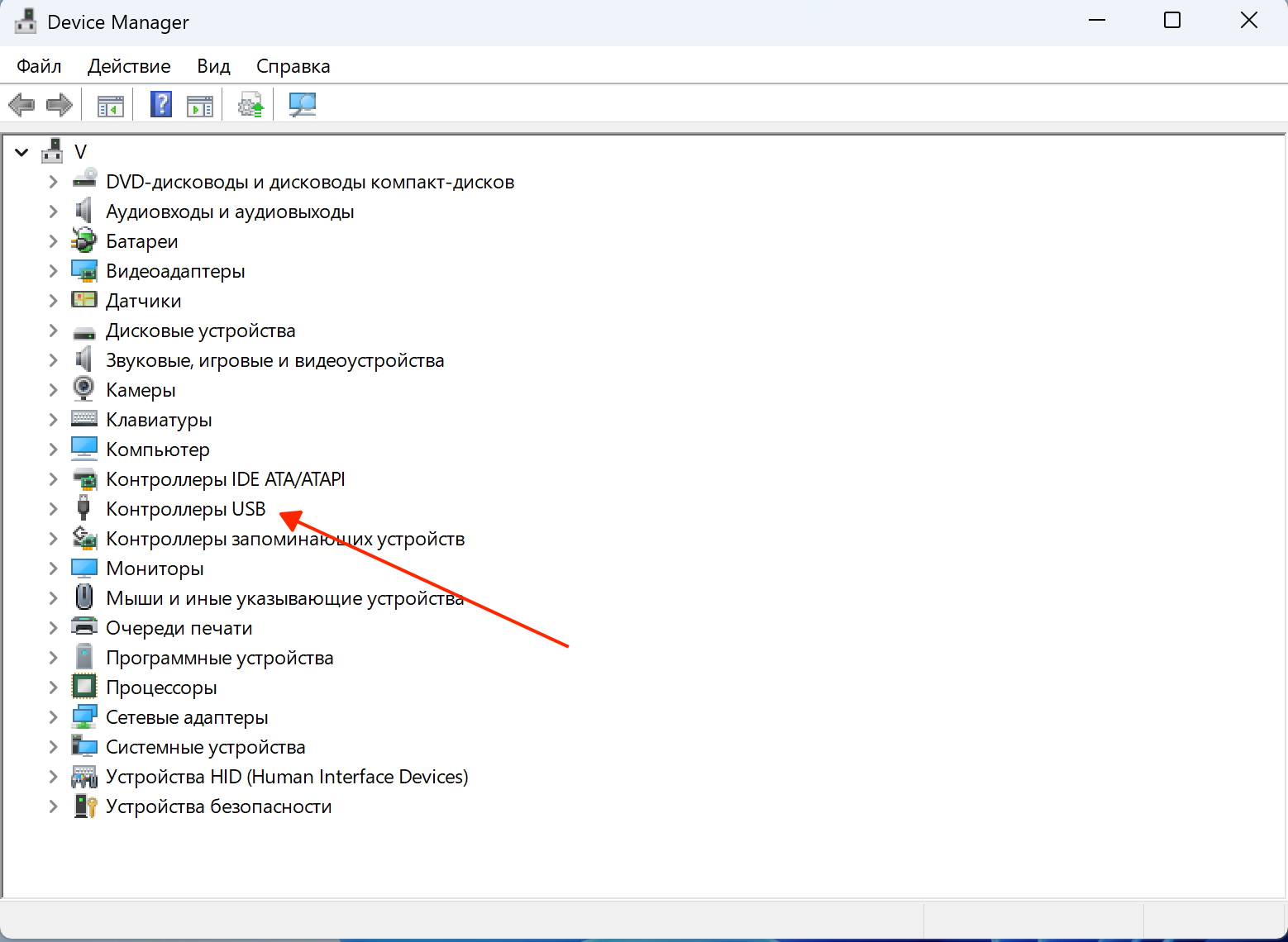Click the action pane toolbar icon

coord(200,106)
